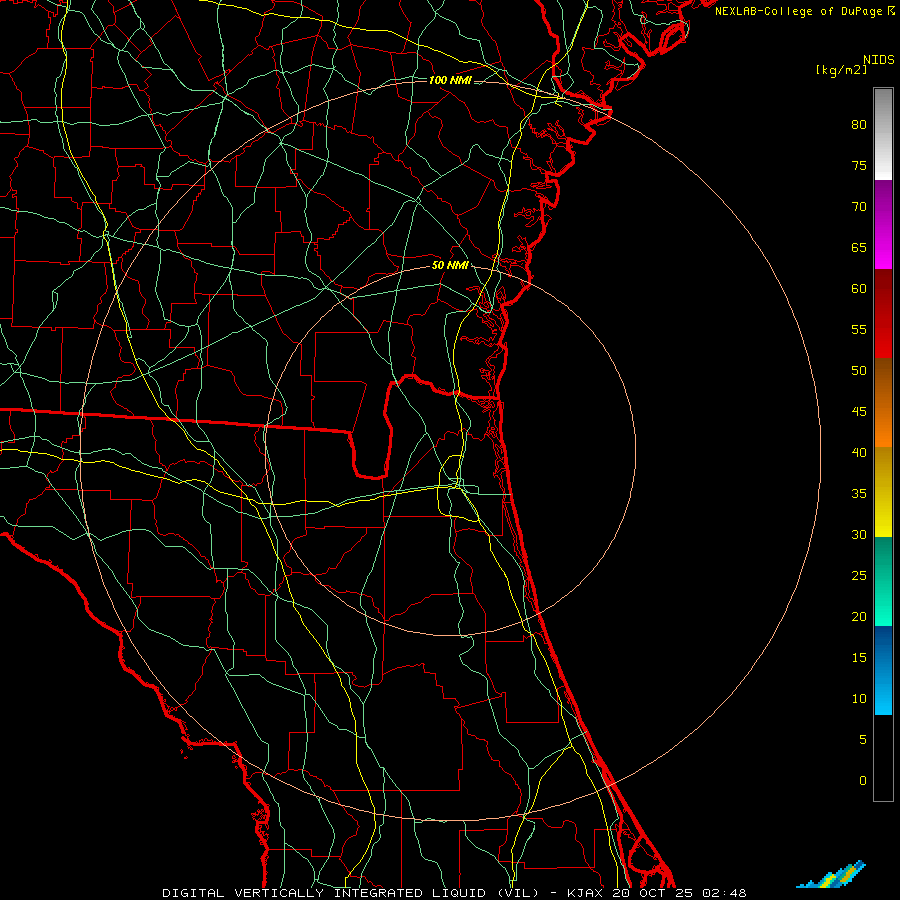The height and width of the screenshot is (900, 900).
Task: Click the scale value "25"
Action: [x=859, y=575]
